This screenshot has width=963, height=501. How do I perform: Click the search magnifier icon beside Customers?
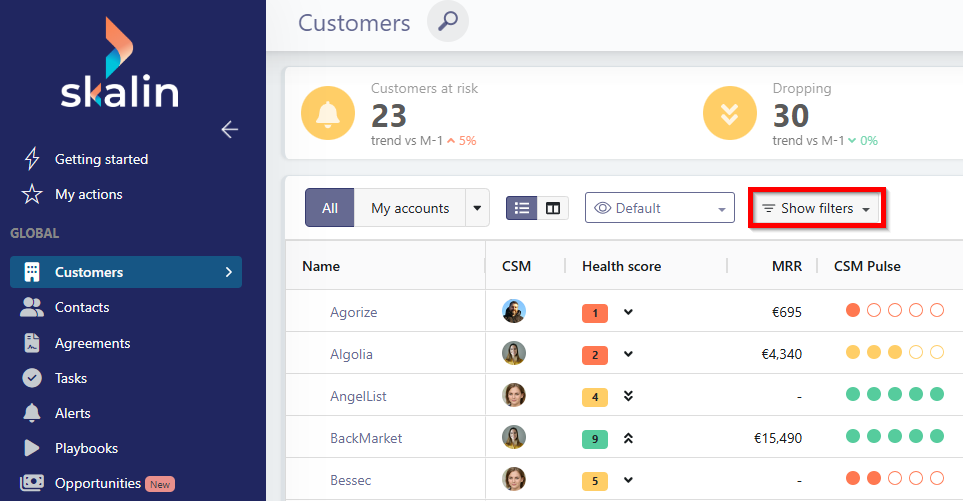(447, 21)
